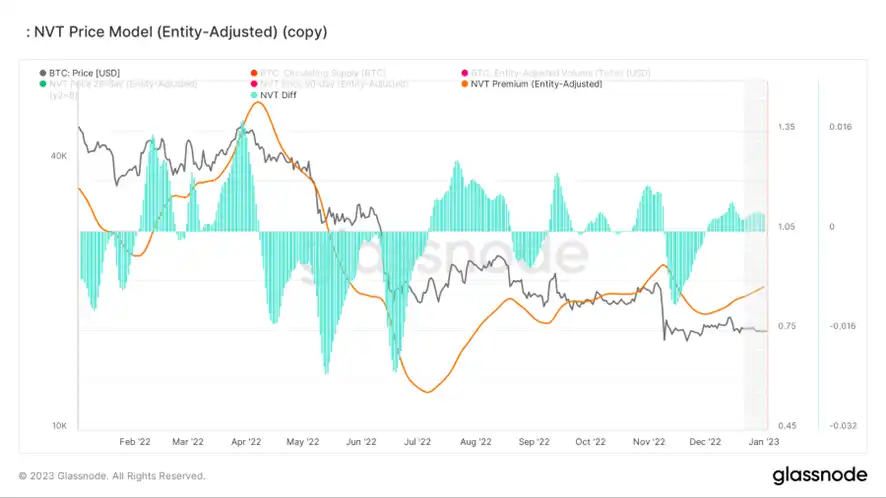This screenshot has height=498, width=886.
Task: Select the Jul '22 label on time axis
Action: click(x=418, y=441)
